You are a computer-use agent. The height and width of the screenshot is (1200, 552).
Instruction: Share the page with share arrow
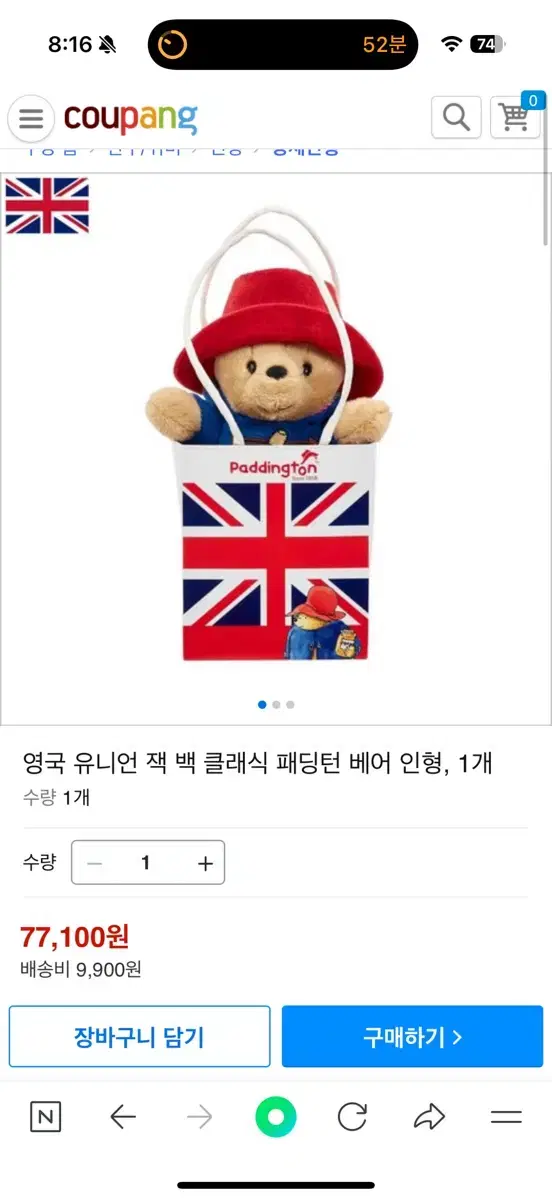point(429,1117)
